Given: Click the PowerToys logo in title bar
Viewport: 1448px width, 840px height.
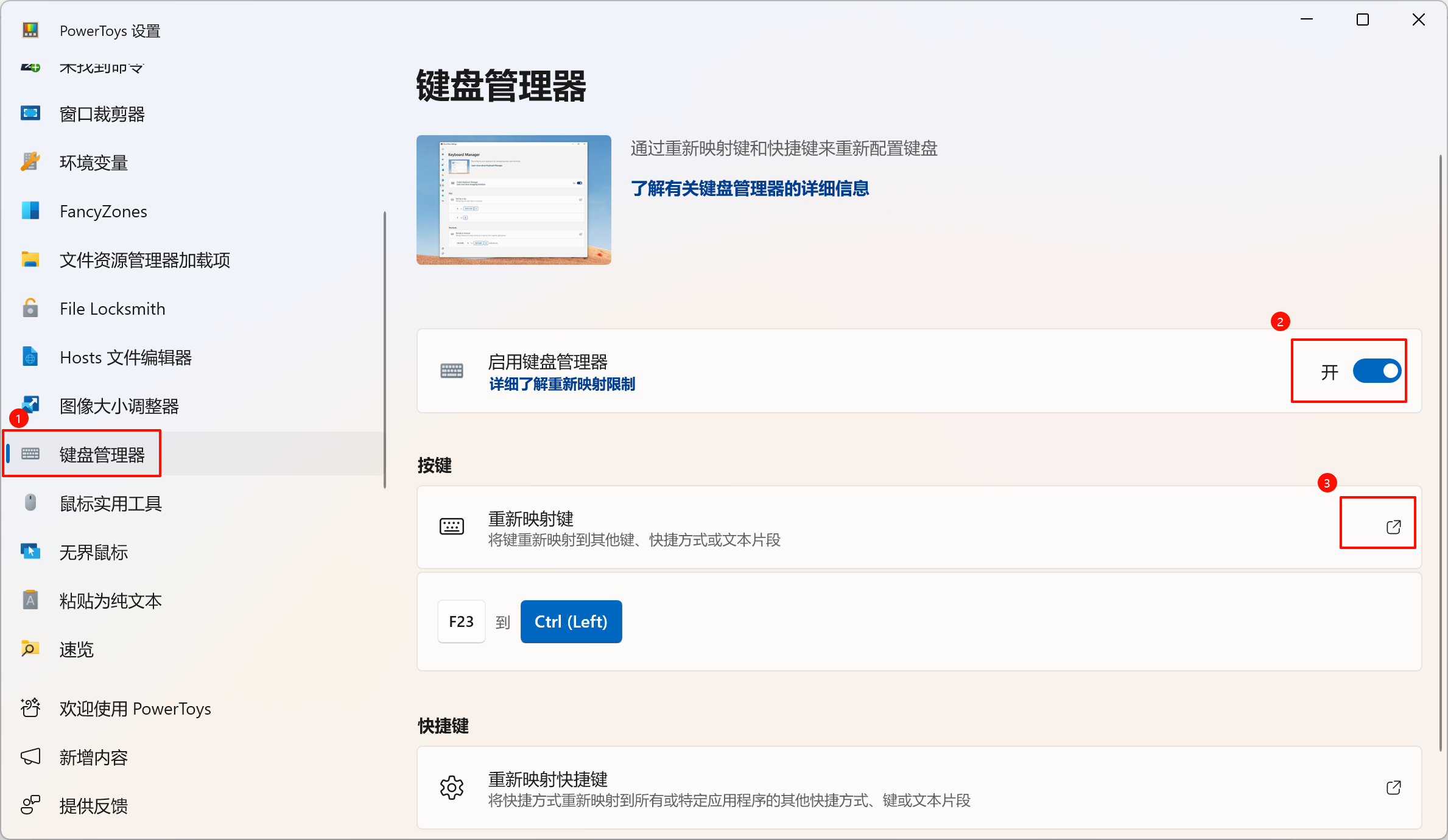Looking at the screenshot, I should 30,30.
